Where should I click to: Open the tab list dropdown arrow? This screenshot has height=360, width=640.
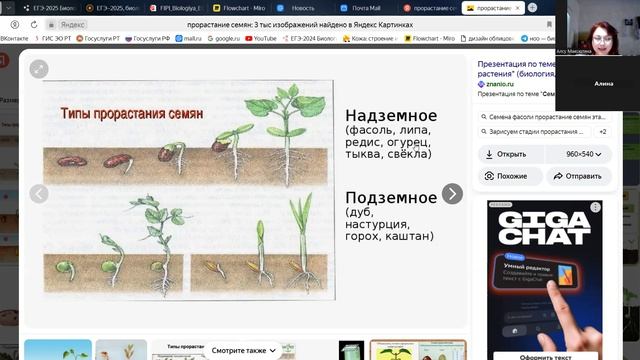coord(8,8)
